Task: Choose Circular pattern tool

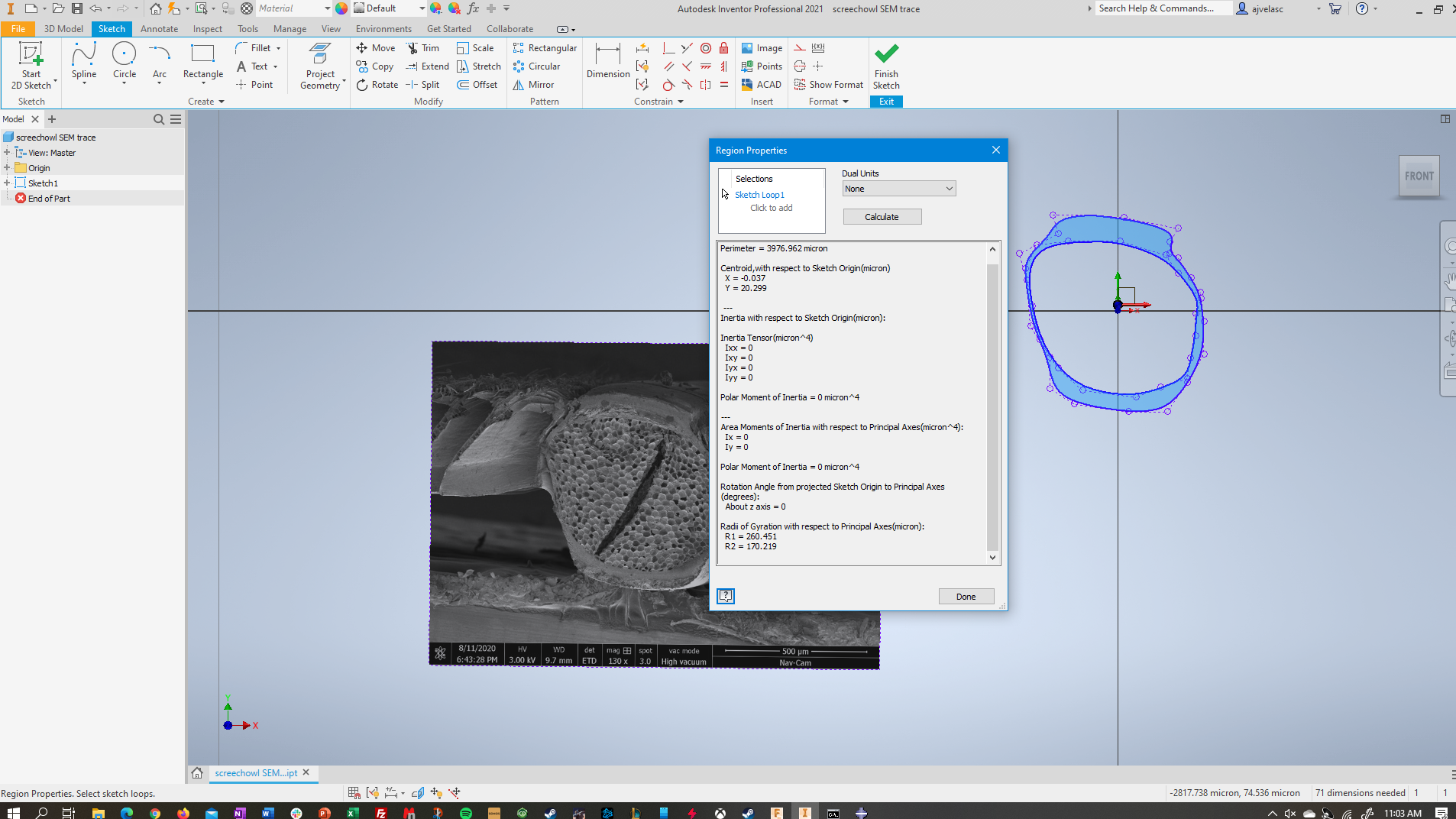Action: [537, 66]
